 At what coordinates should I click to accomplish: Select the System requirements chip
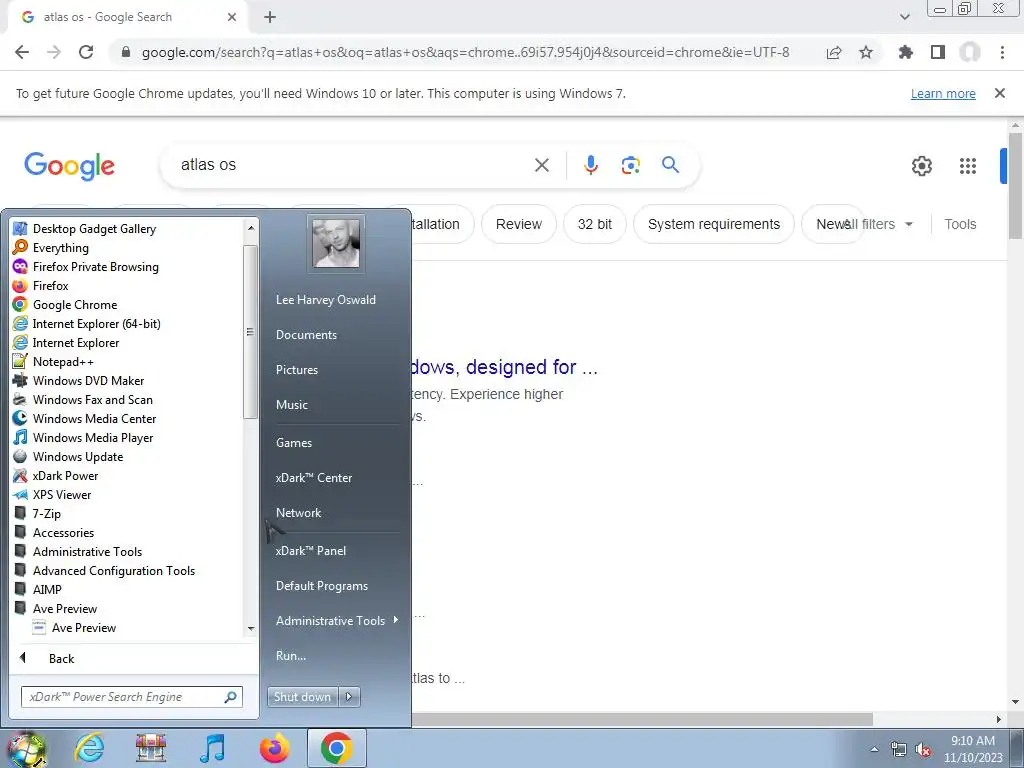(x=714, y=224)
